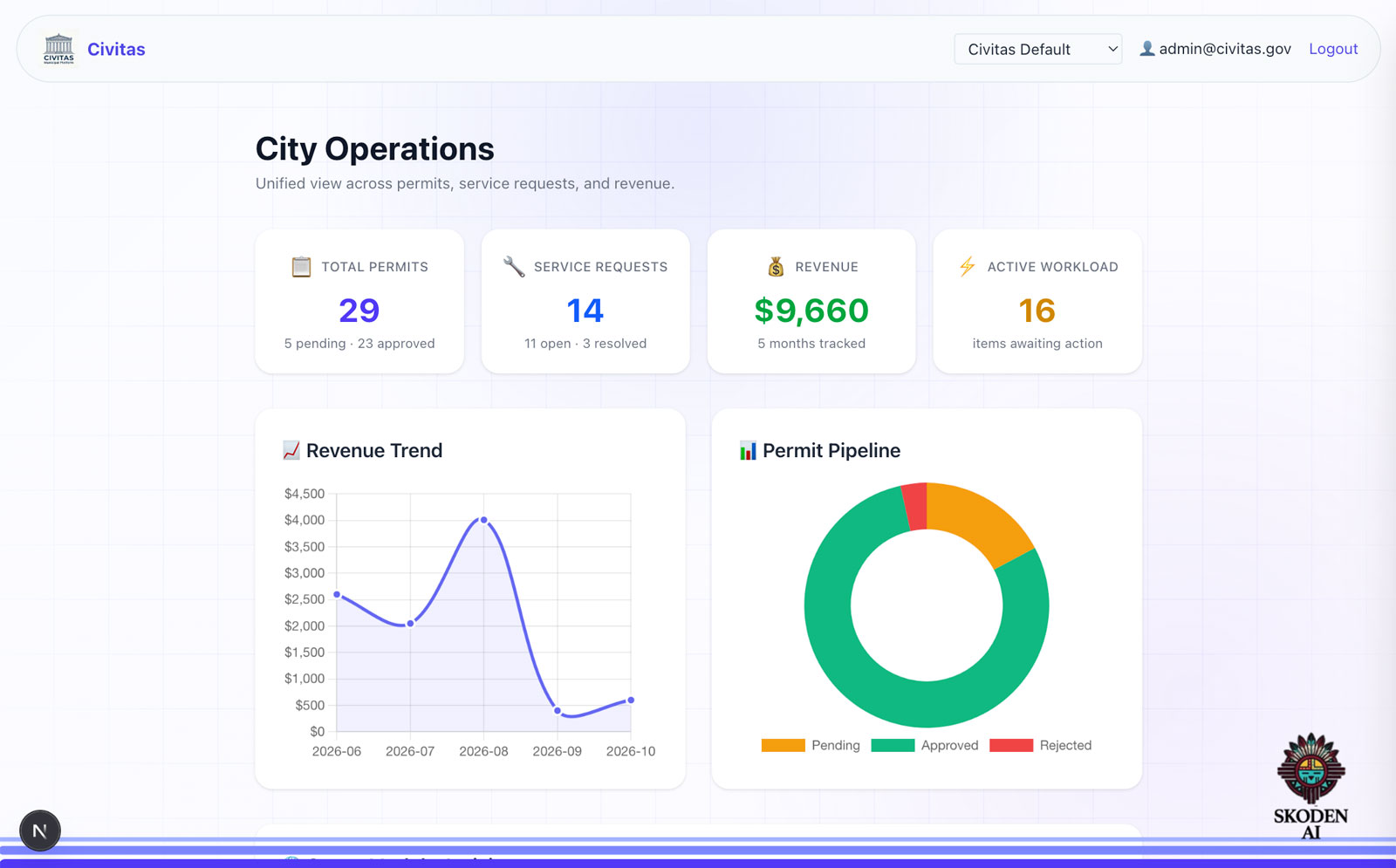Click the bar chart icon beside Permit Pipeline

[748, 450]
